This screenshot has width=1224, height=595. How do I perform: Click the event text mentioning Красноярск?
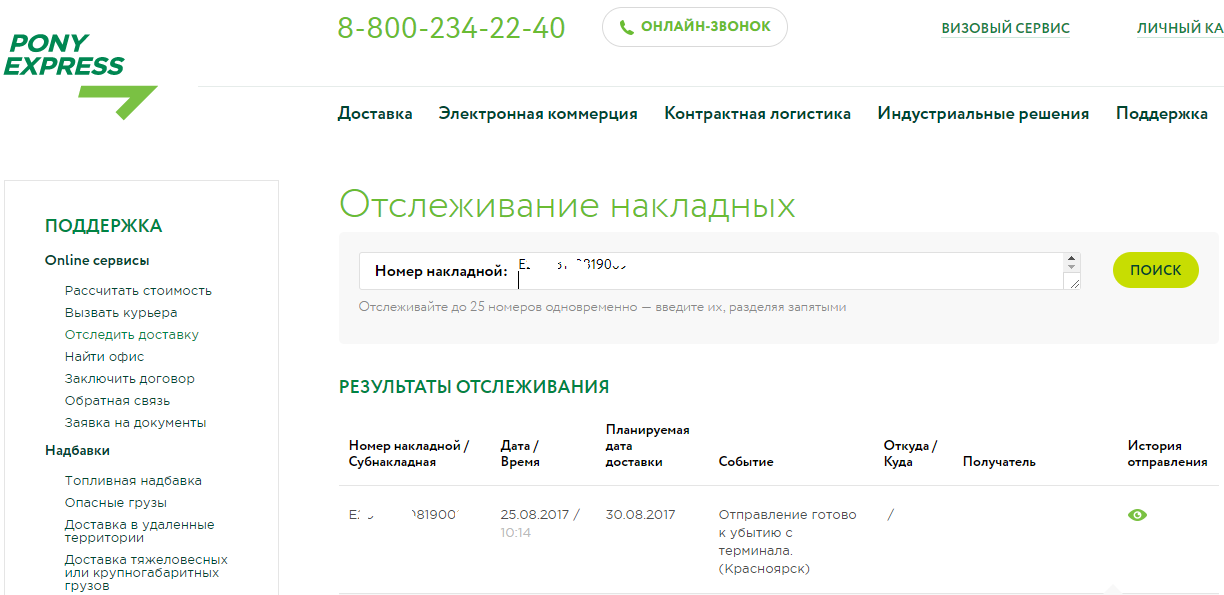[x=787, y=542]
